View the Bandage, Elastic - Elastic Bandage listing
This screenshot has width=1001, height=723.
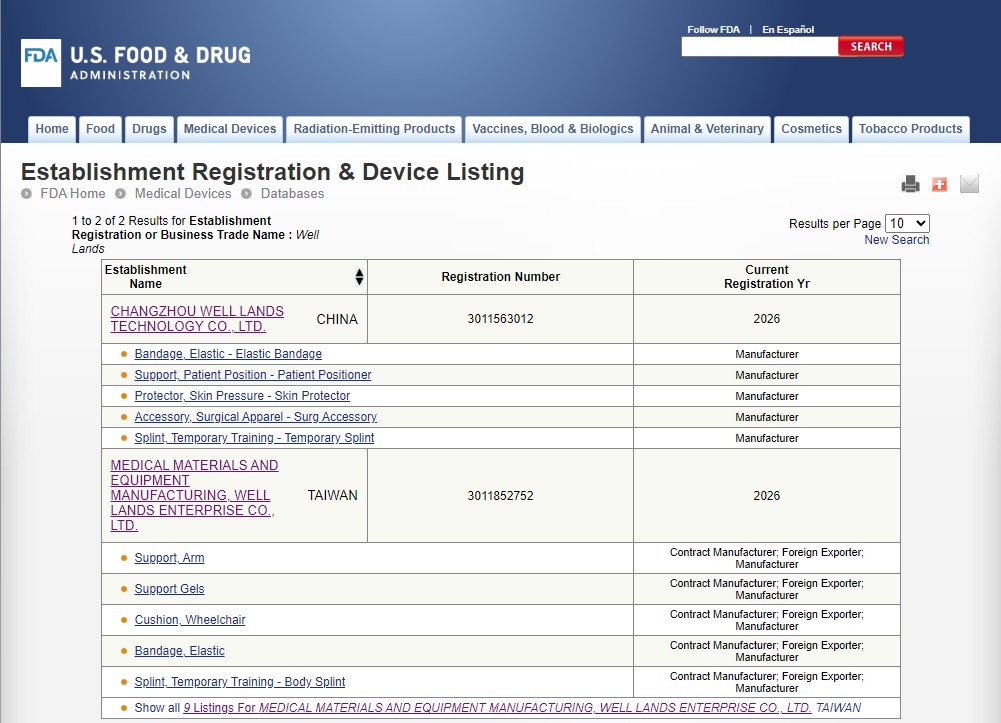click(227, 354)
